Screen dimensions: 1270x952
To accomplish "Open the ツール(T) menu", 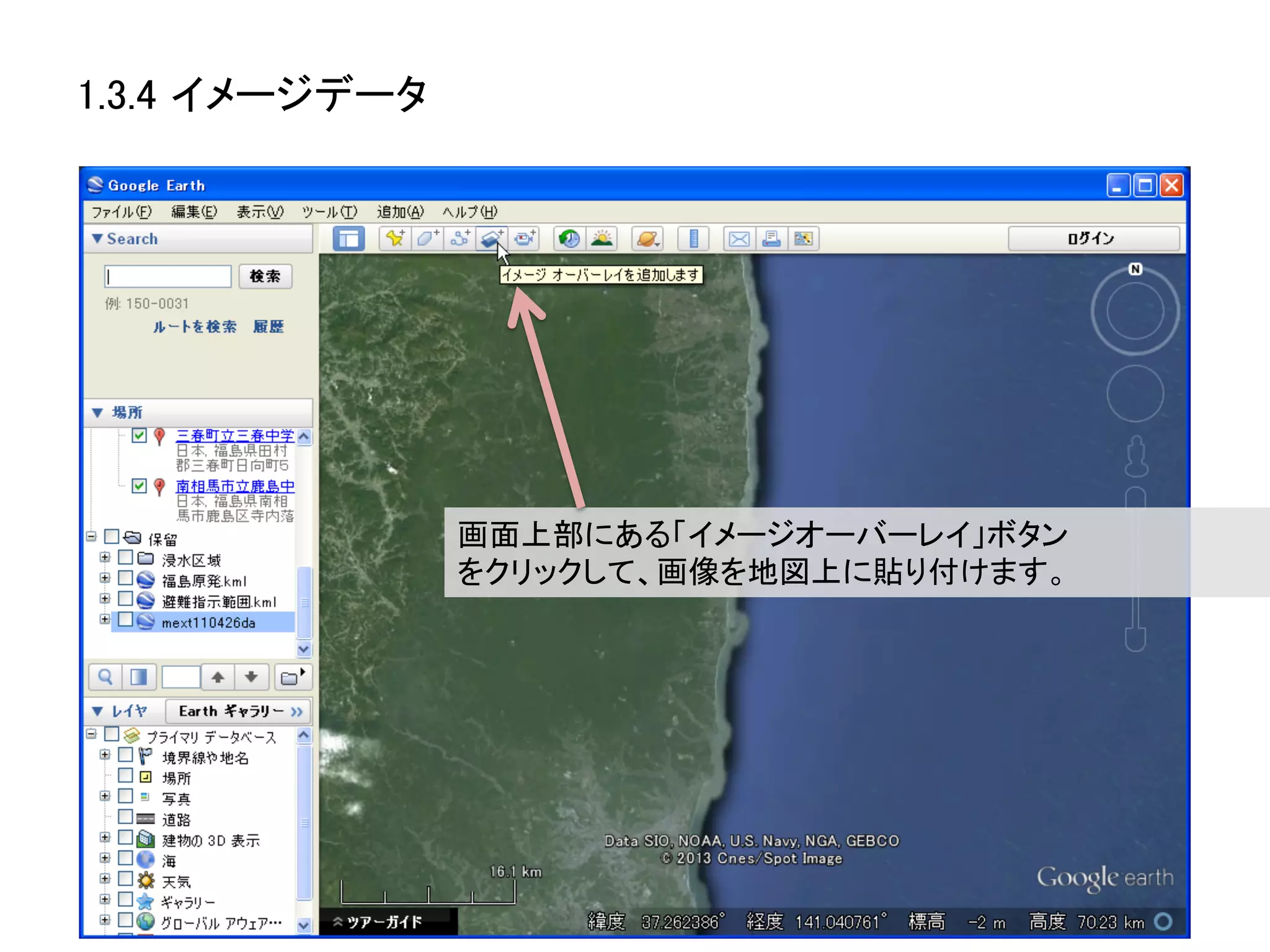I will click(x=330, y=212).
